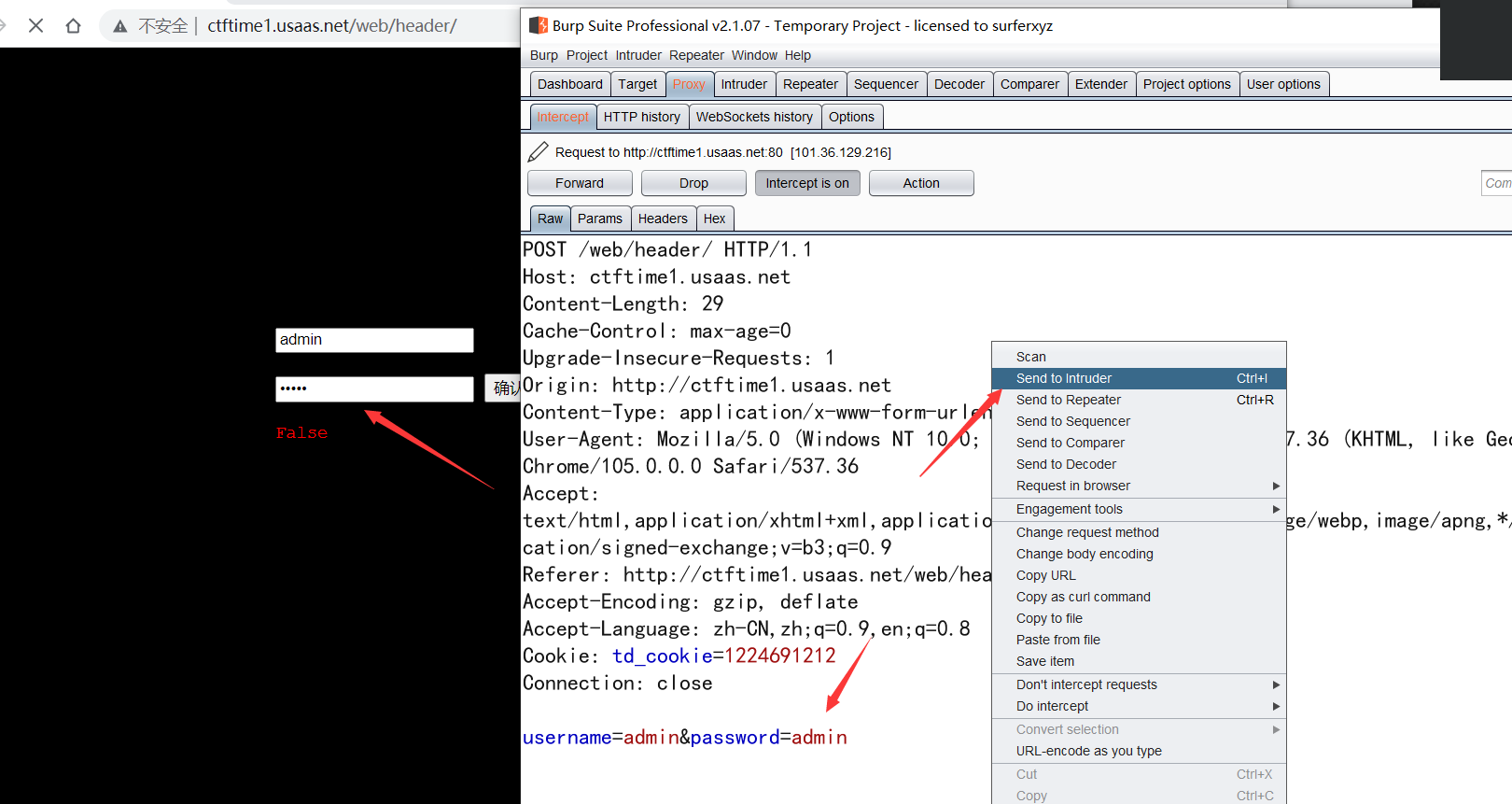The width and height of the screenshot is (1512, 804).
Task: Switch to the Headers view tab
Action: tap(663, 219)
